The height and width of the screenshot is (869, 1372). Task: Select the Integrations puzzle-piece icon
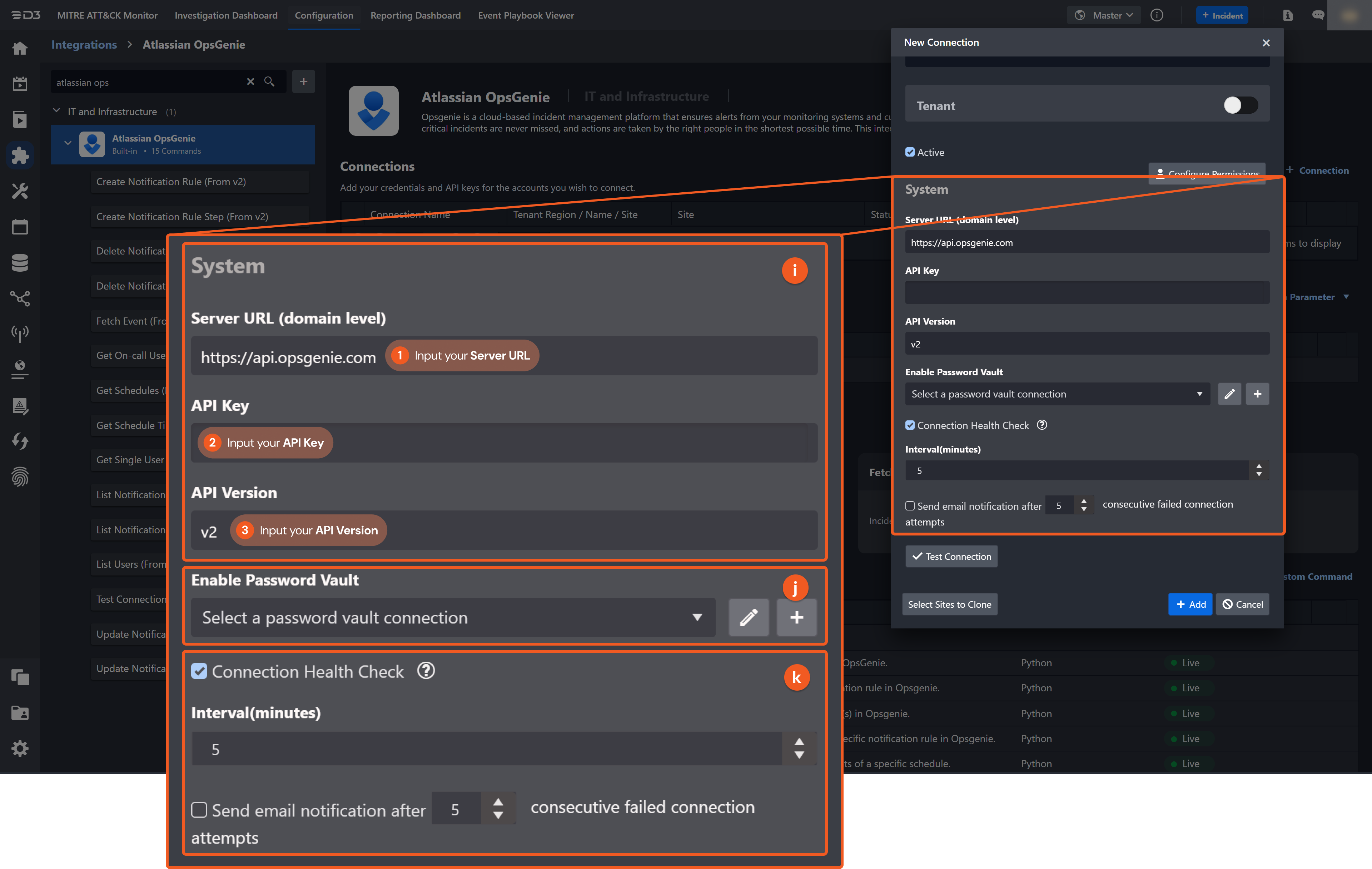click(x=20, y=154)
